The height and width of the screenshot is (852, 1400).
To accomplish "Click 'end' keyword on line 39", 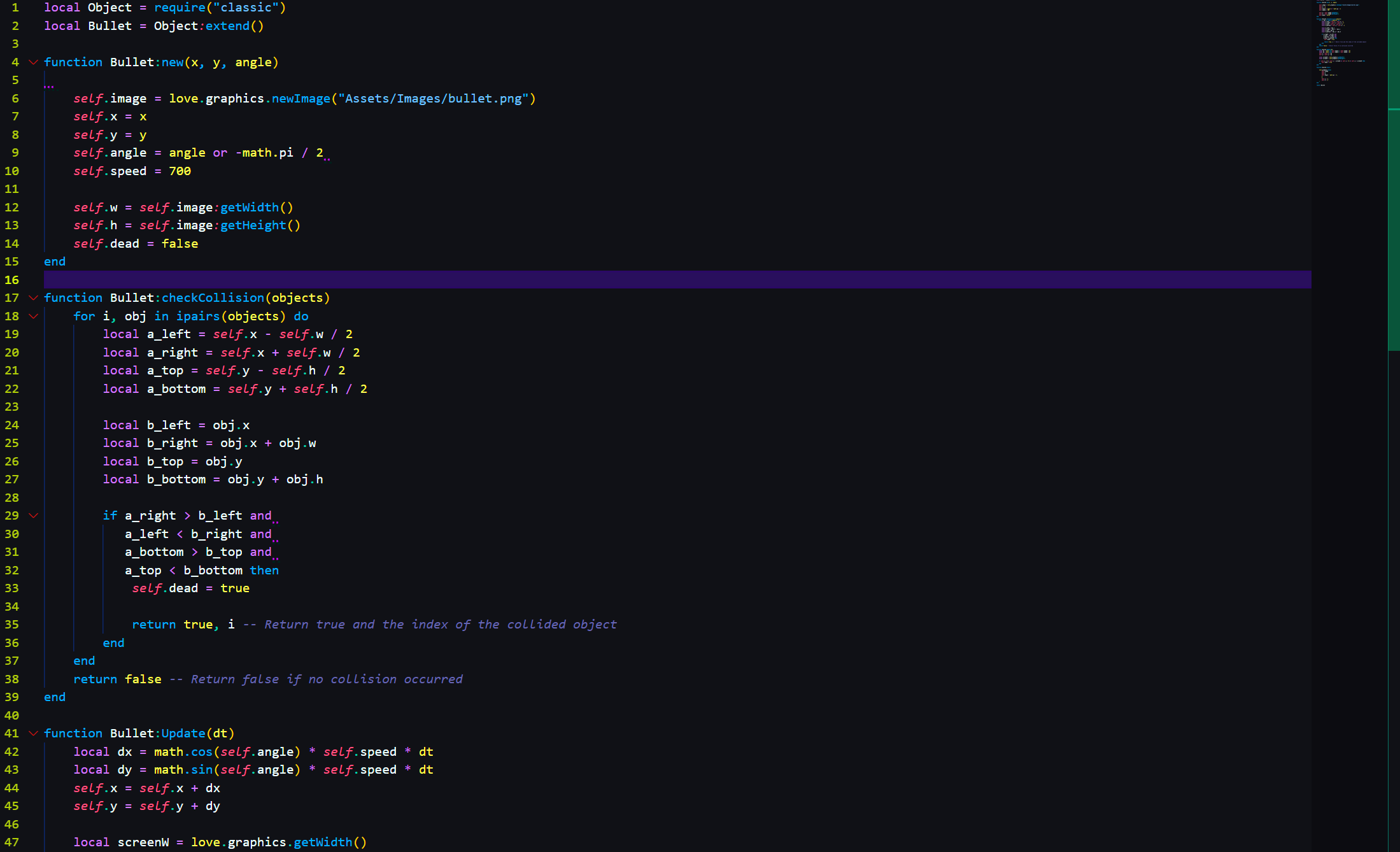I will tap(55, 697).
